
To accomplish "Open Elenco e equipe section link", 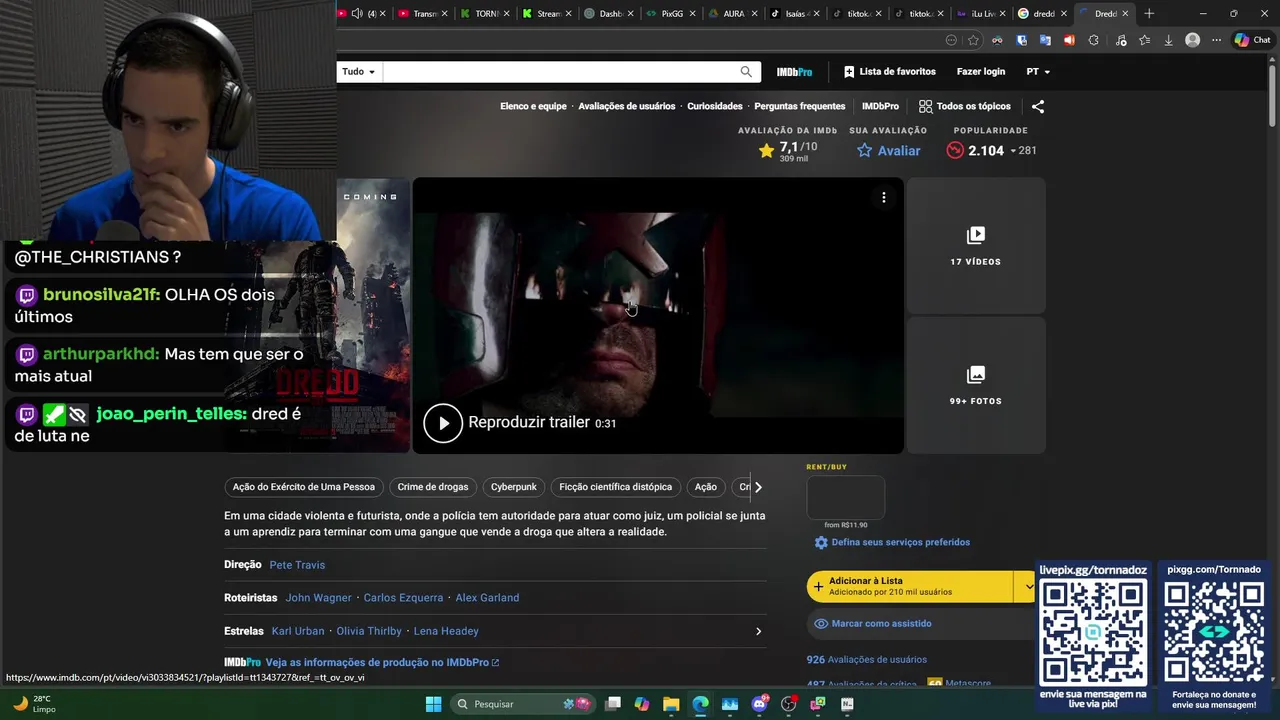I will click(x=533, y=106).
